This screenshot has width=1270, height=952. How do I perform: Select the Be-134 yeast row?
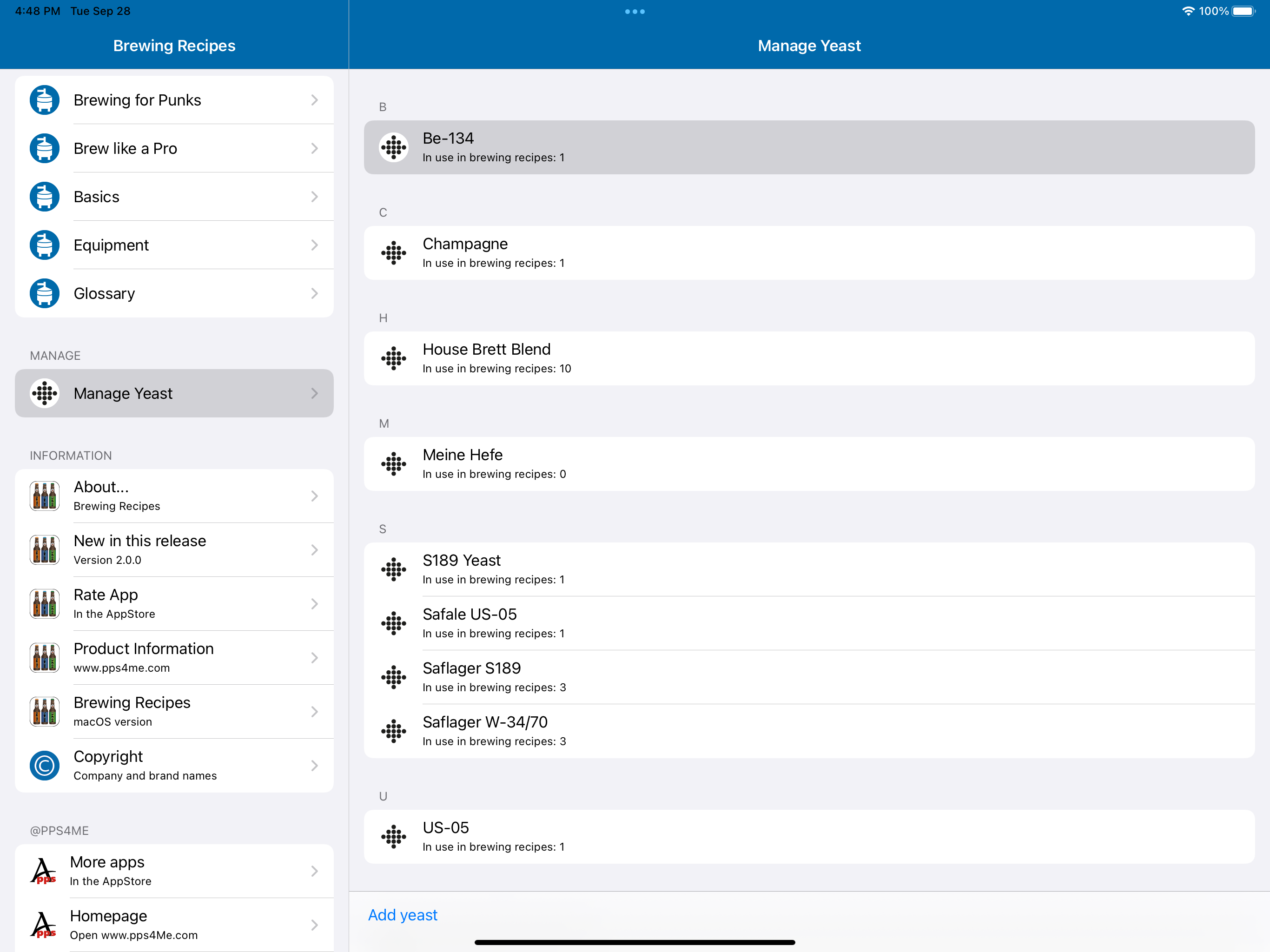coord(808,147)
